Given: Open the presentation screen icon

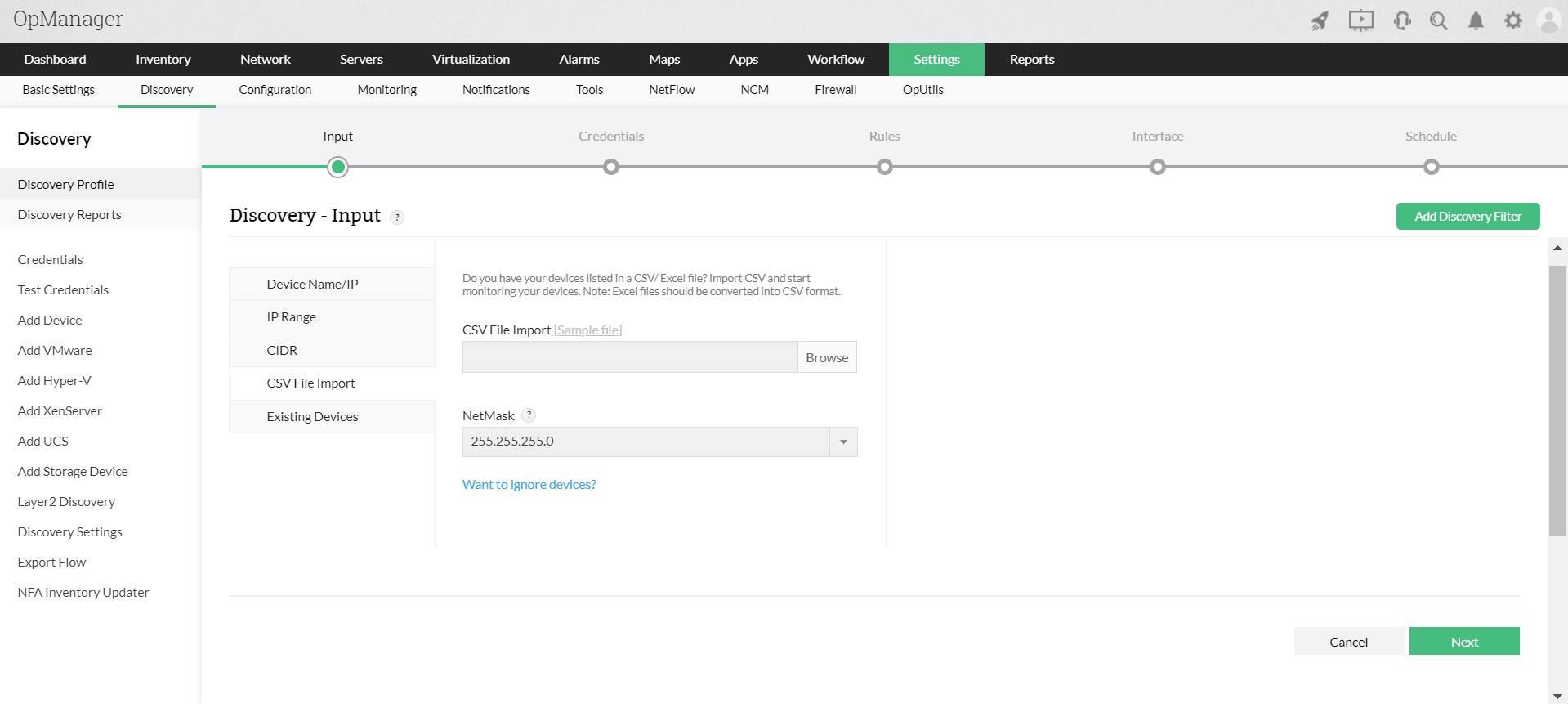Looking at the screenshot, I should pyautogui.click(x=1361, y=20).
